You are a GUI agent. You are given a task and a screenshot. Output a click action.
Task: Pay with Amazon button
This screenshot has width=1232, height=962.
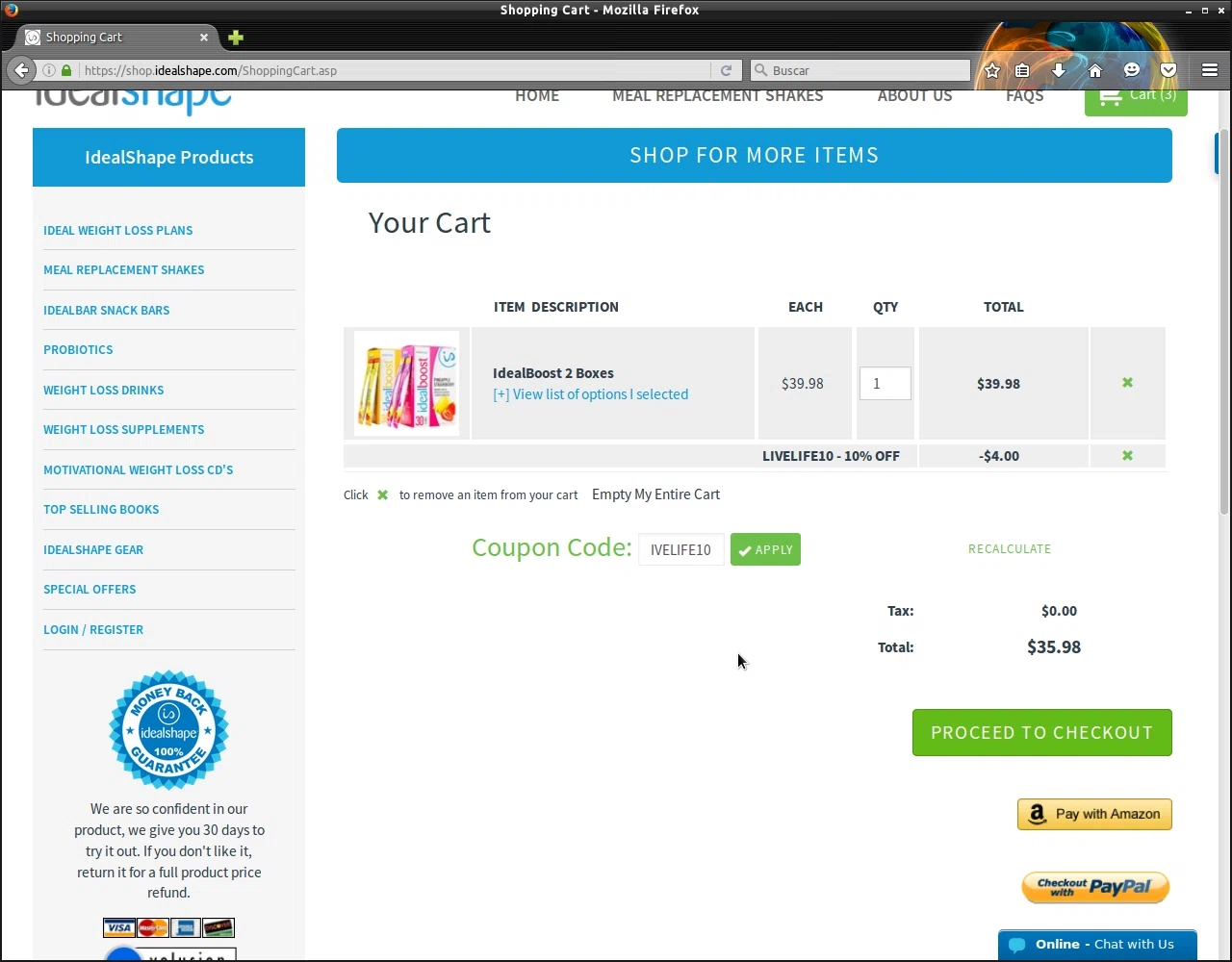click(x=1094, y=814)
